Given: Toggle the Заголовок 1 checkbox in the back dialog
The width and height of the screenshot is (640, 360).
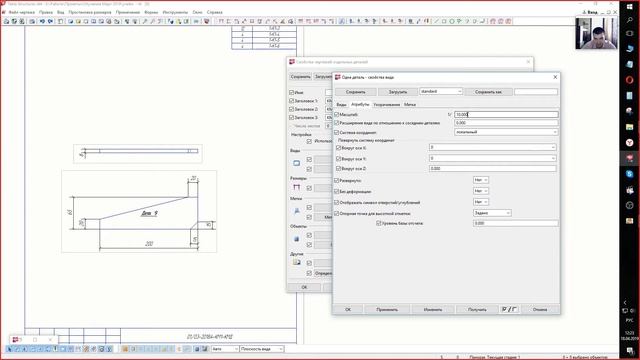Looking at the screenshot, I should [x=291, y=100].
